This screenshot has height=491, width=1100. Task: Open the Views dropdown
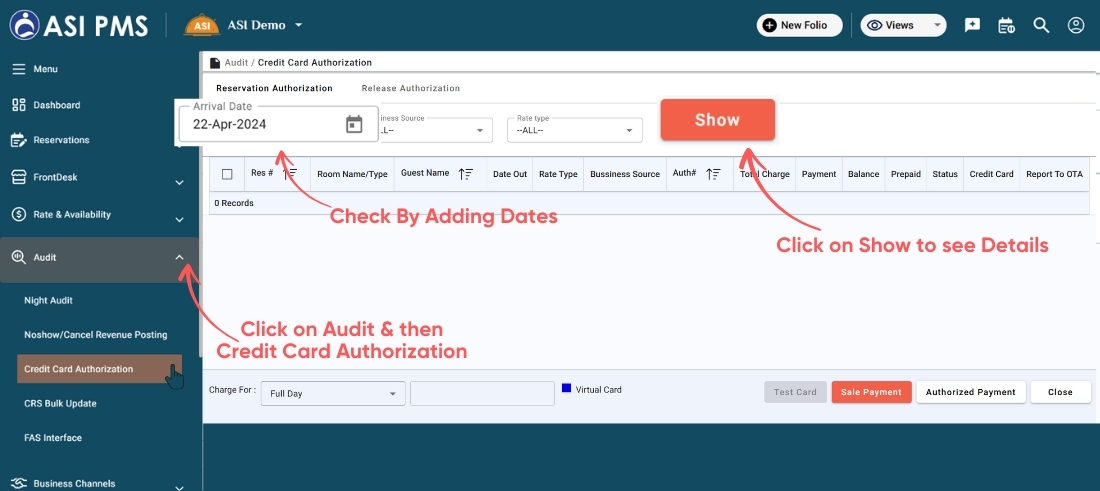(903, 25)
